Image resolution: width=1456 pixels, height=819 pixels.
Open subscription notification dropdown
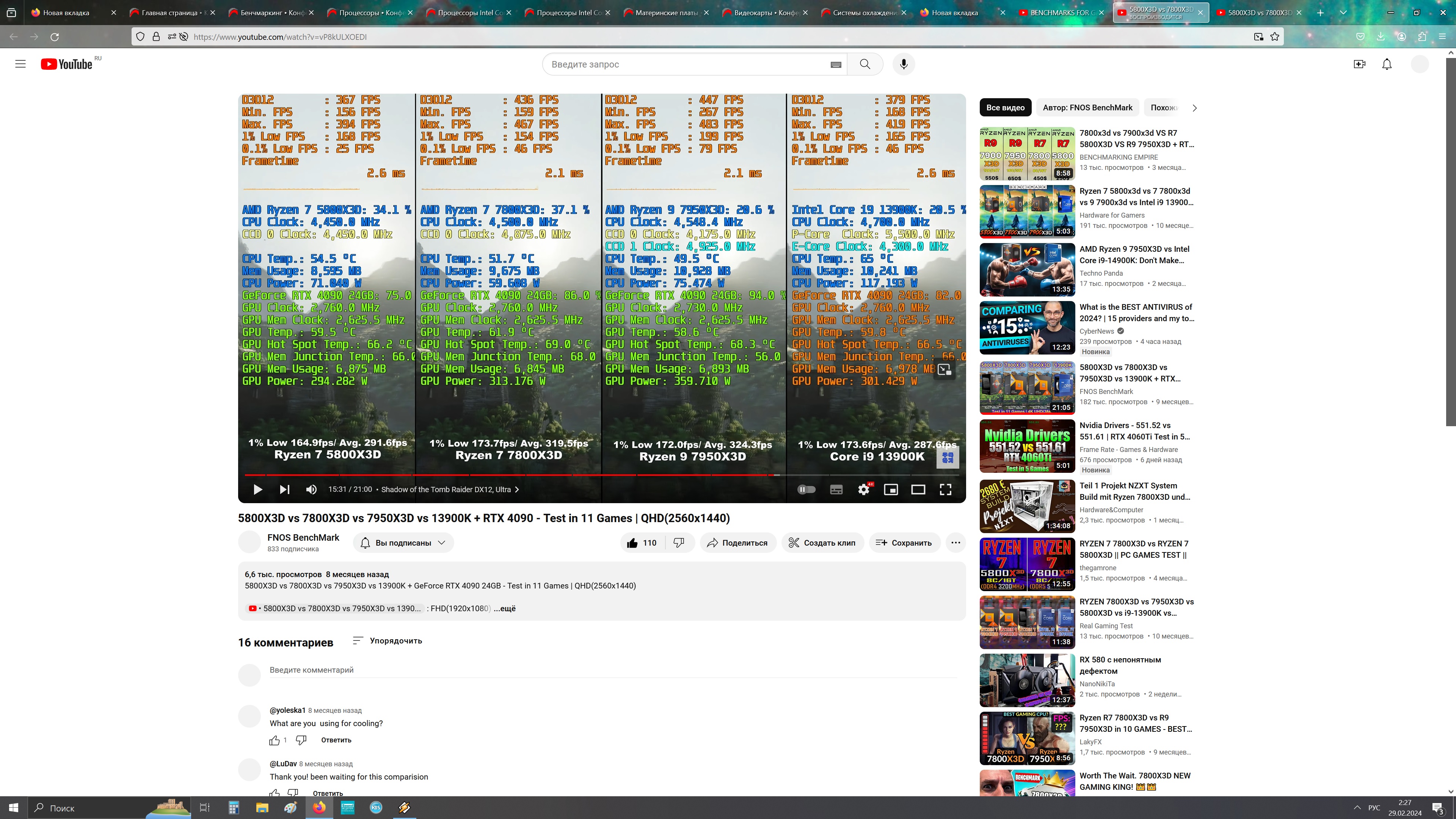(403, 543)
